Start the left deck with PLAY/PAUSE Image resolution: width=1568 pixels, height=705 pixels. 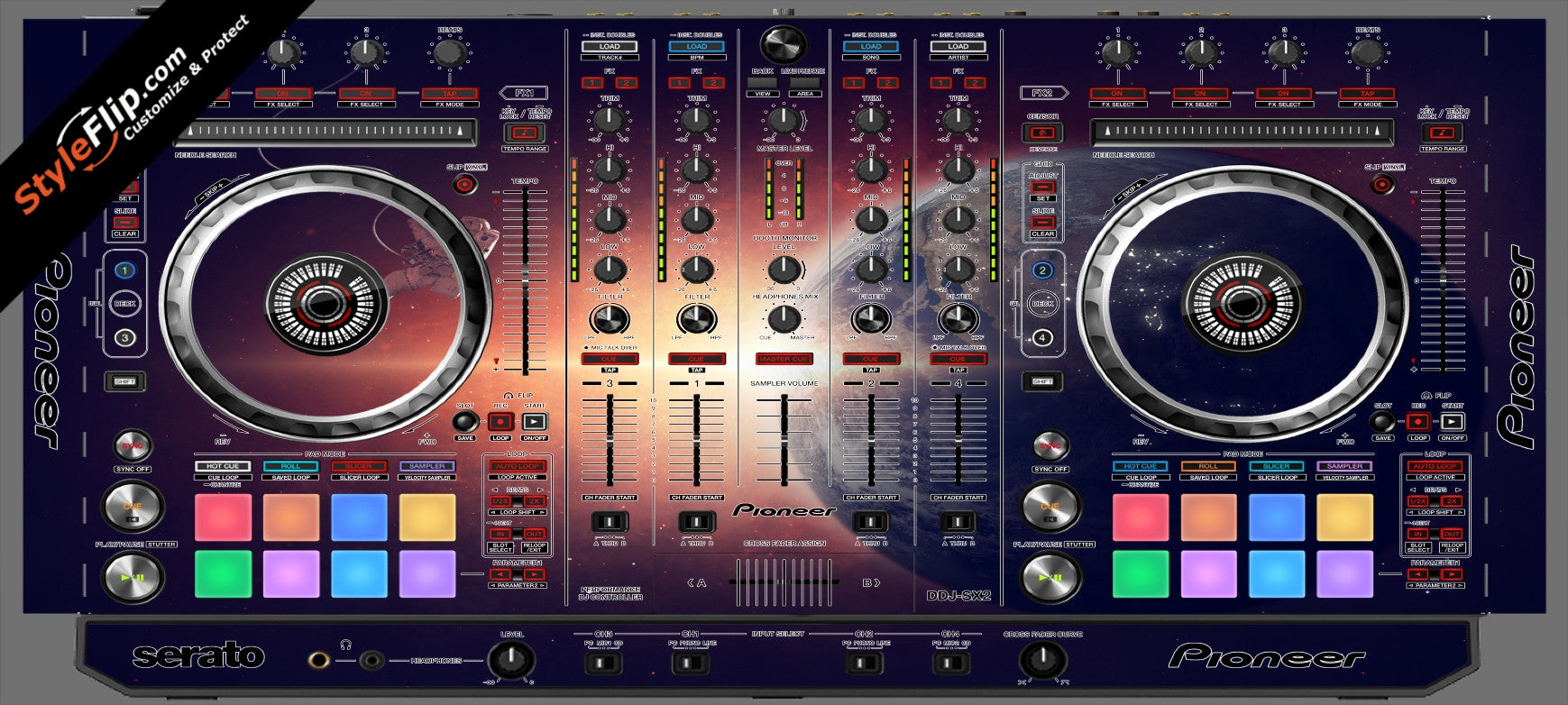(x=133, y=578)
